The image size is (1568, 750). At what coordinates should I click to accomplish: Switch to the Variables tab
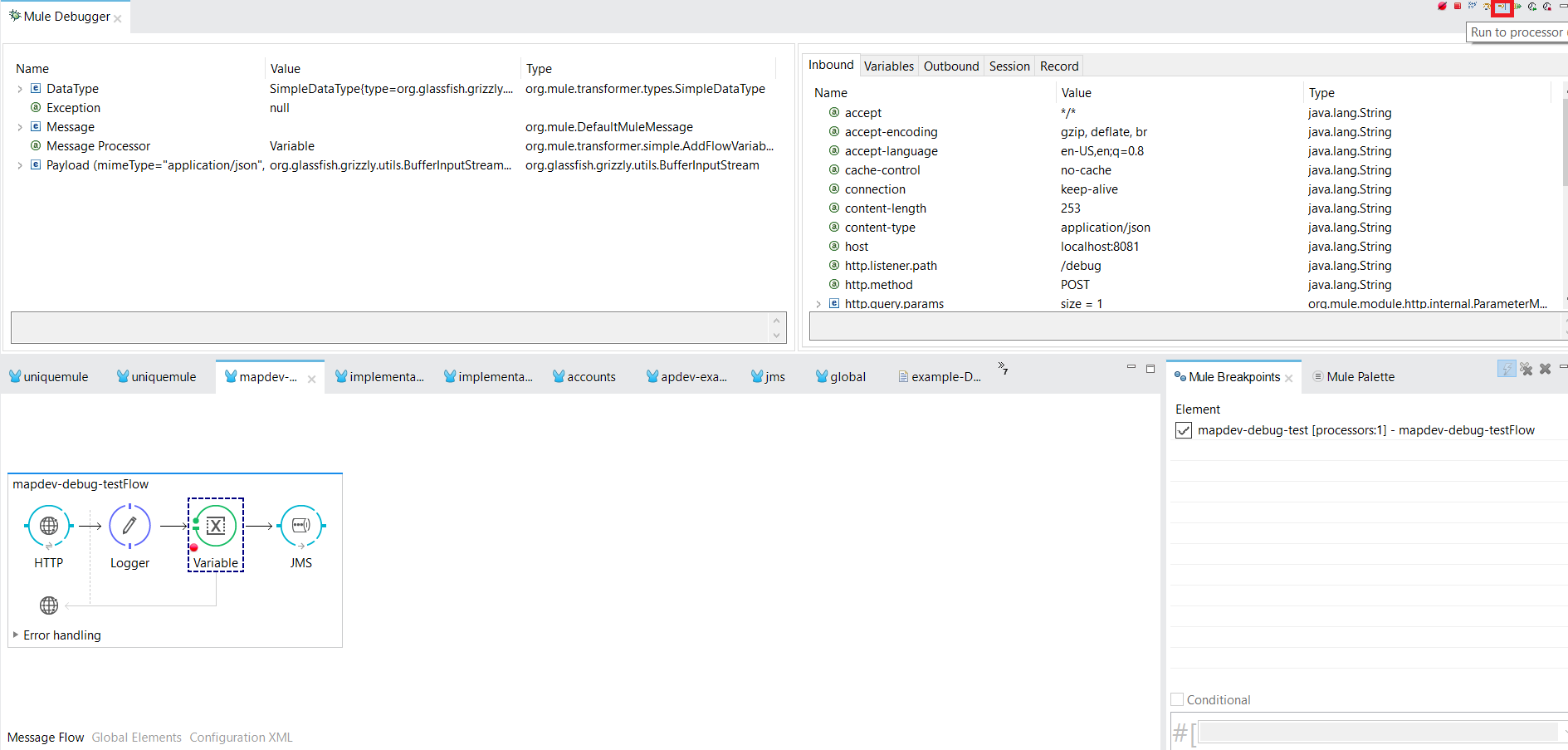(889, 66)
